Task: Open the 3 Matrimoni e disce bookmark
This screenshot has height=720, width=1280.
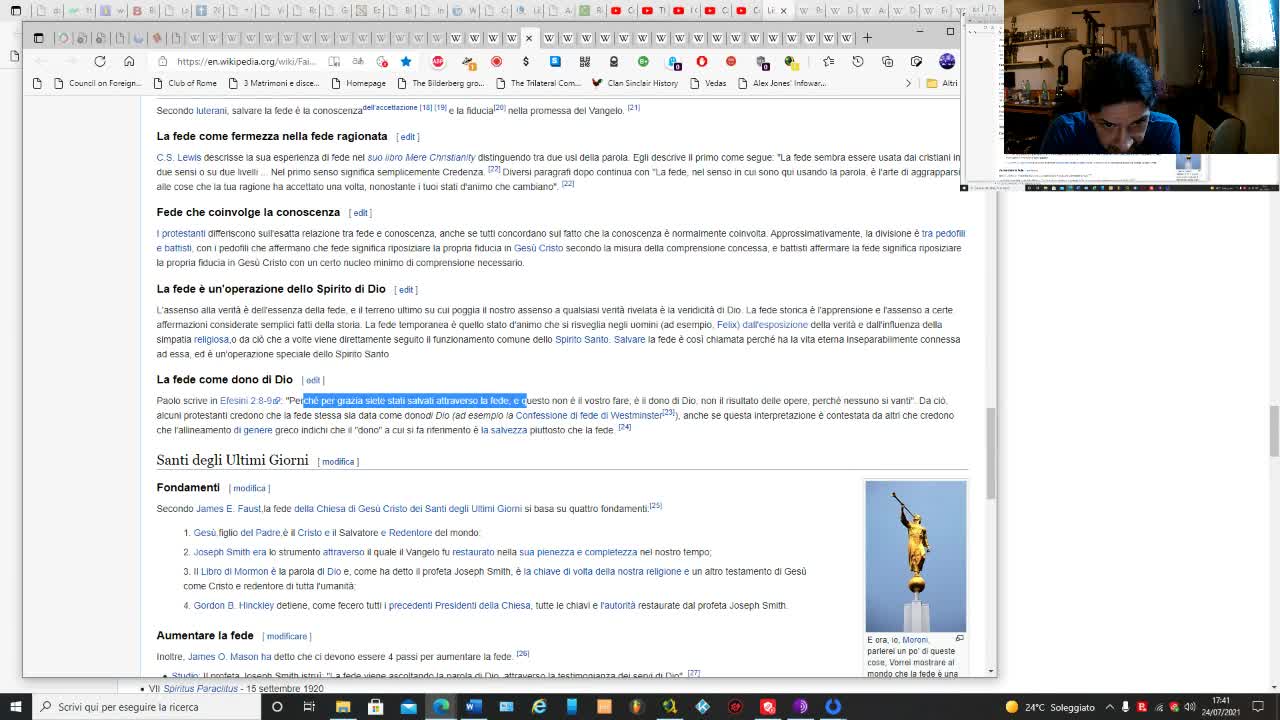Action: [273, 83]
